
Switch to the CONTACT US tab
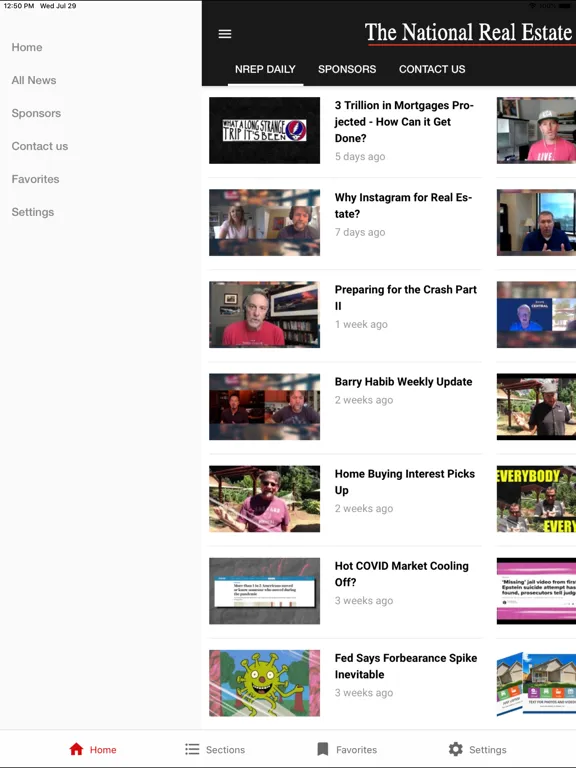coord(432,70)
